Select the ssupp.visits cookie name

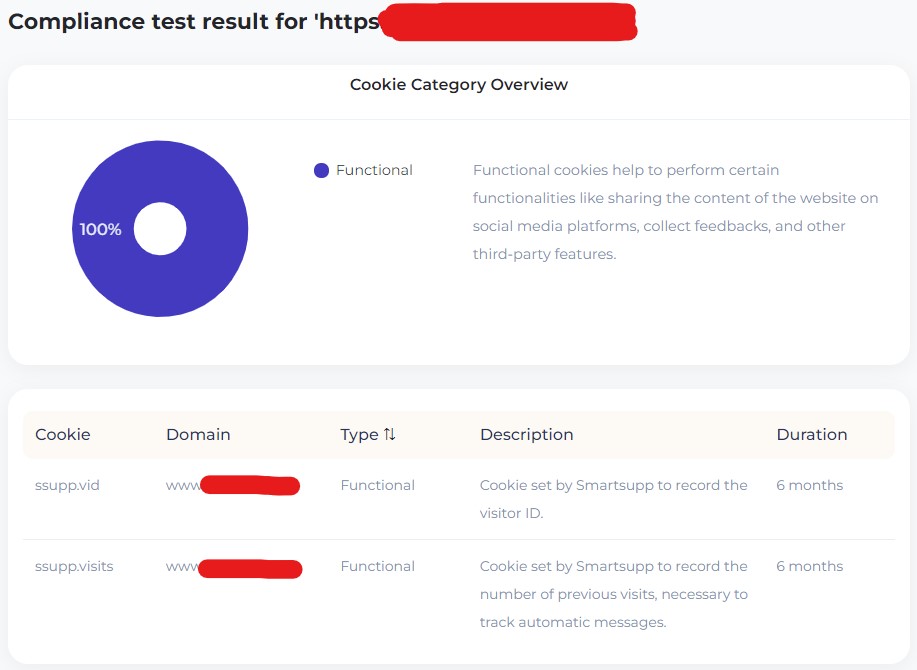coord(74,567)
